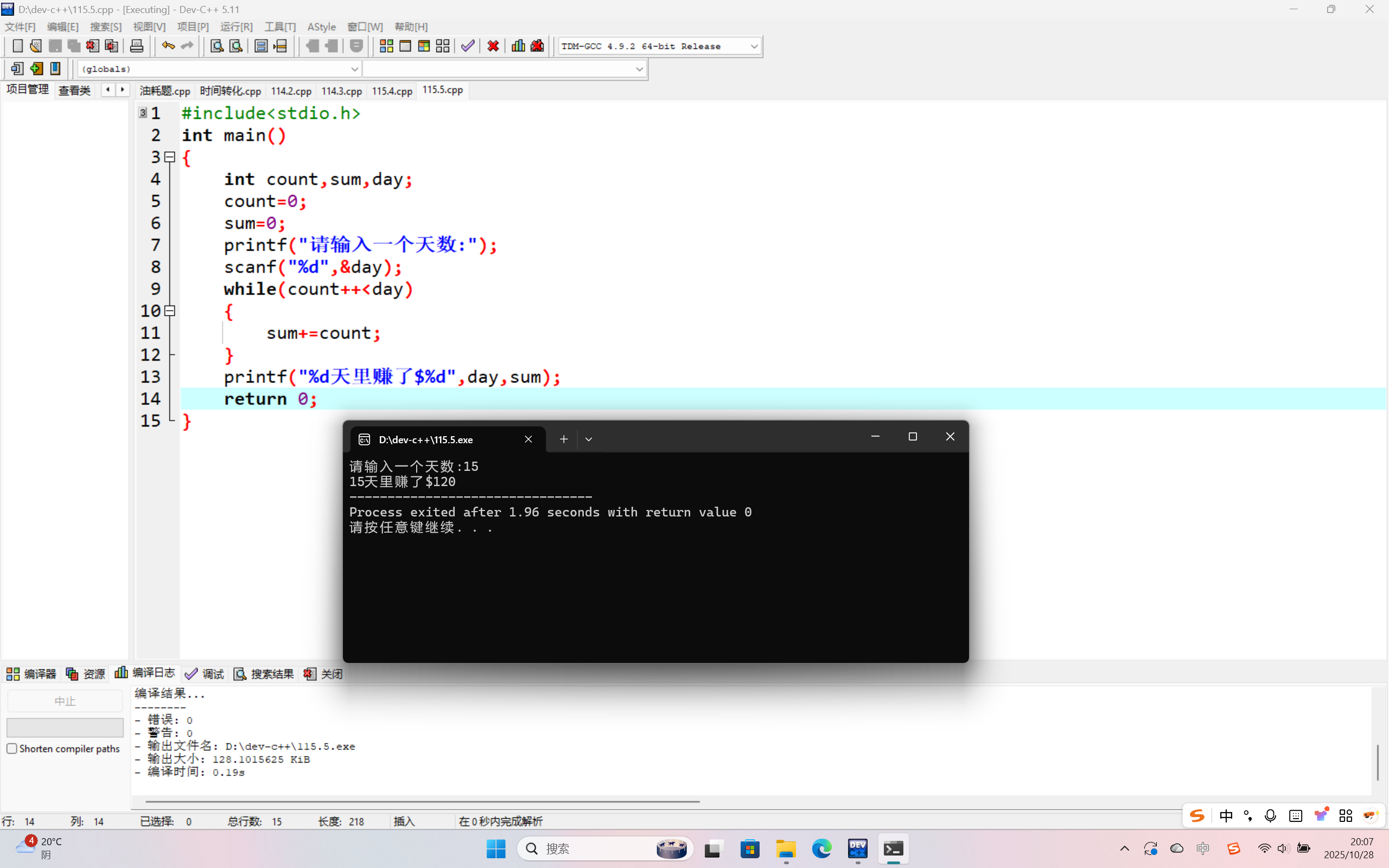This screenshot has width=1389, height=868.
Task: Click the compile log horizontal scrollbar
Action: pyautogui.click(x=423, y=801)
